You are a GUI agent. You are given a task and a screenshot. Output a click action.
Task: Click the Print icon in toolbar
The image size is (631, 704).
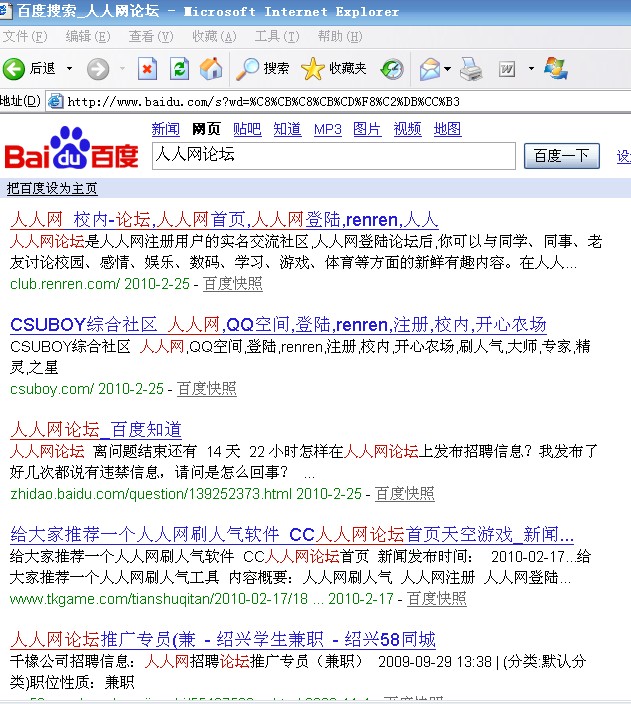point(472,68)
